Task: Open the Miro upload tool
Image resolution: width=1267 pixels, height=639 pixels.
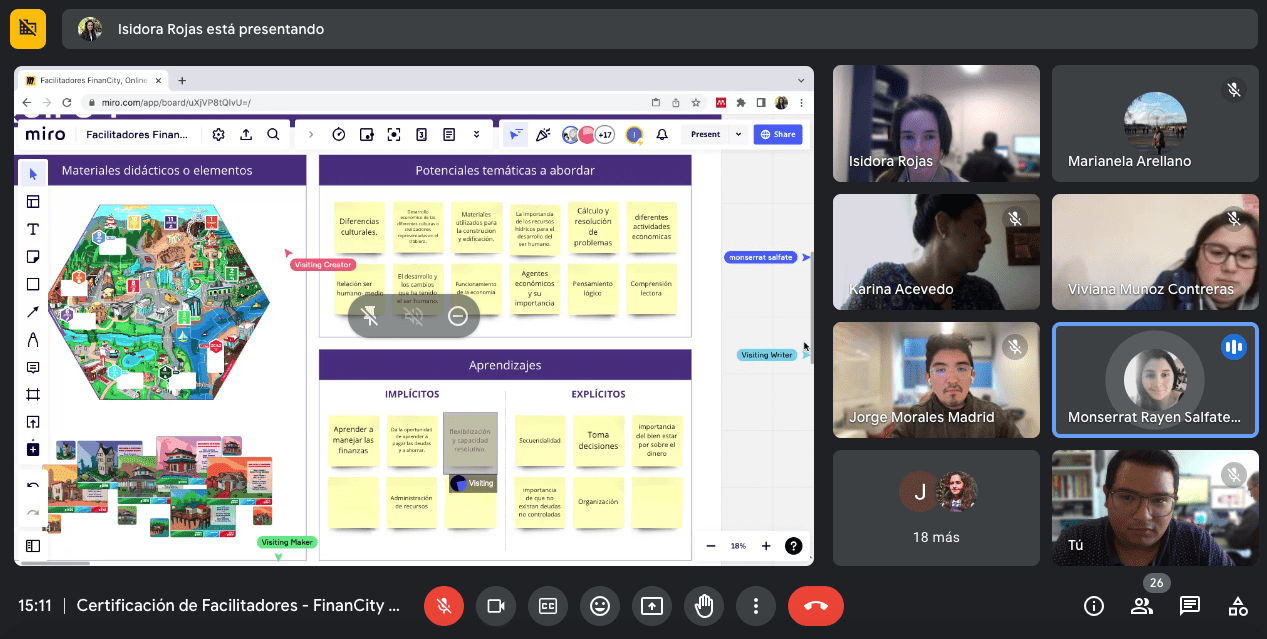Action: [x=33, y=422]
